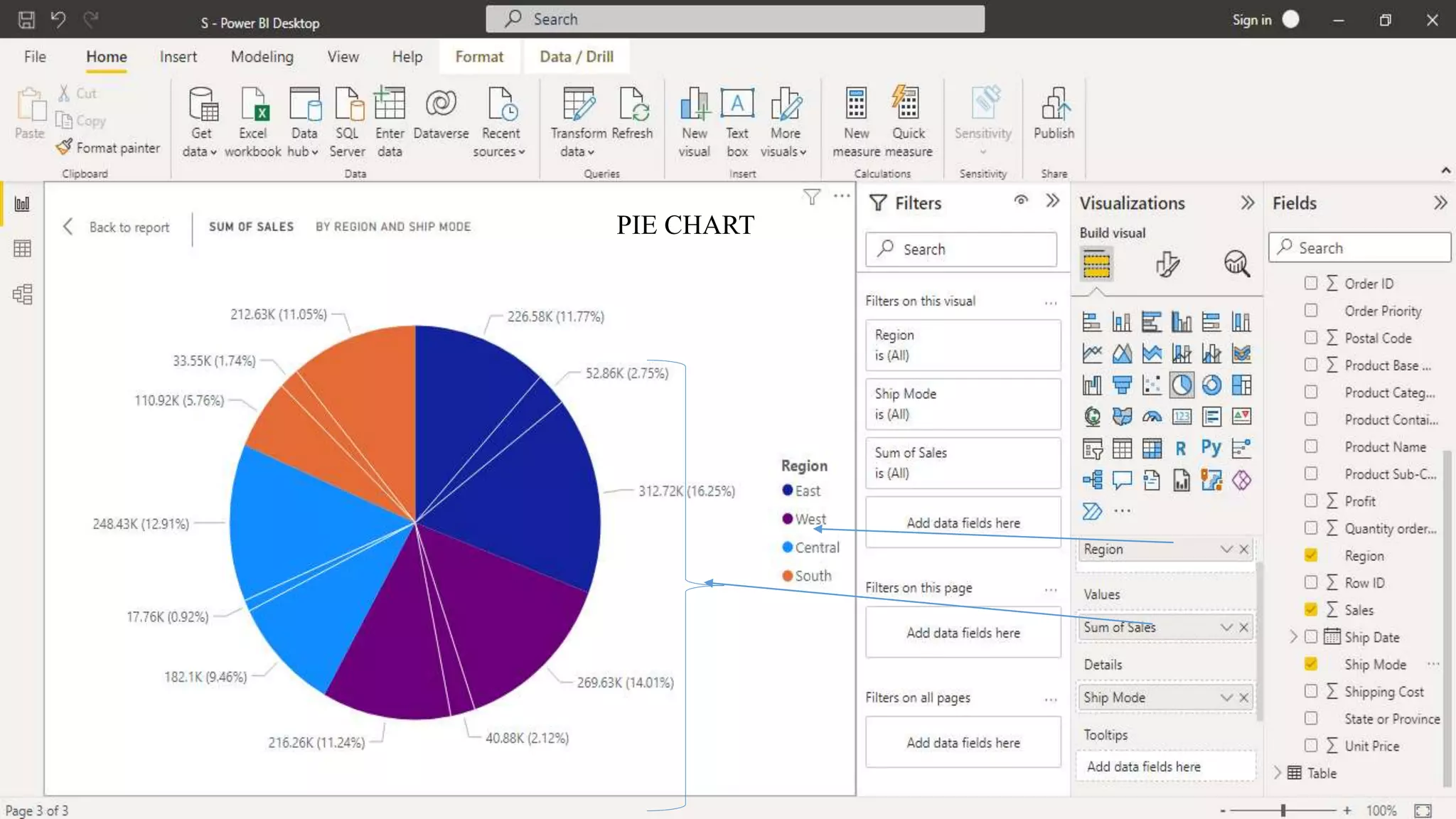Click the New measure icon

click(x=856, y=104)
